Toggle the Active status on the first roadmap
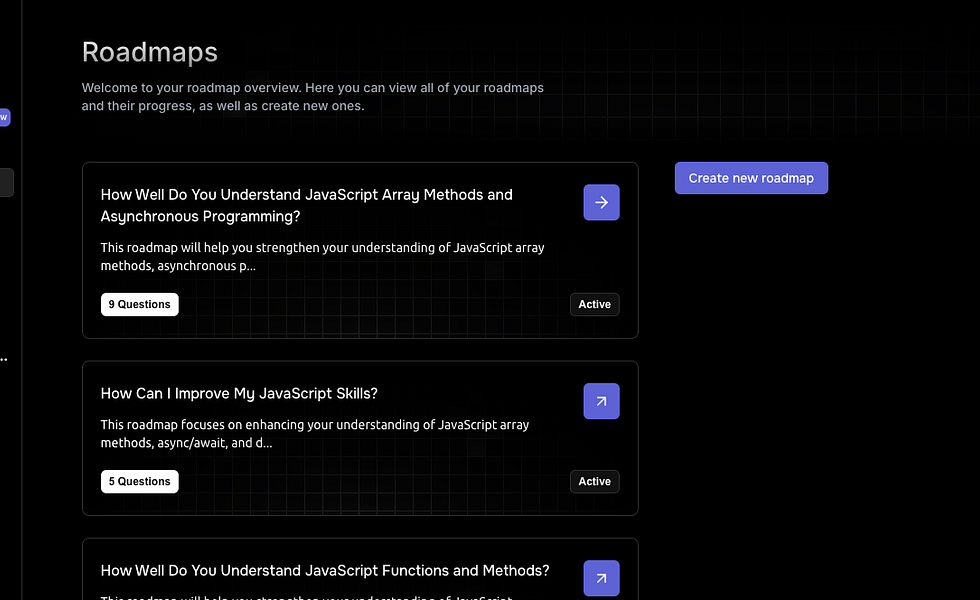980x600 pixels. [594, 304]
